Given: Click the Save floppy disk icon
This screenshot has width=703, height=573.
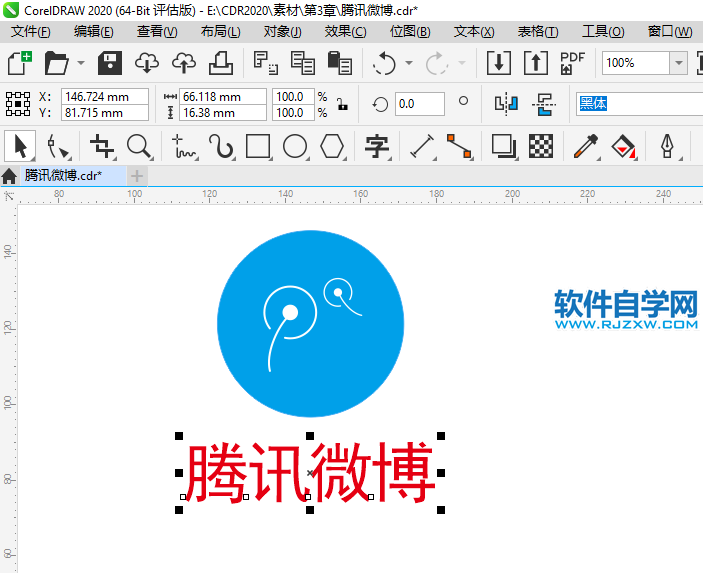Looking at the screenshot, I should point(110,63).
